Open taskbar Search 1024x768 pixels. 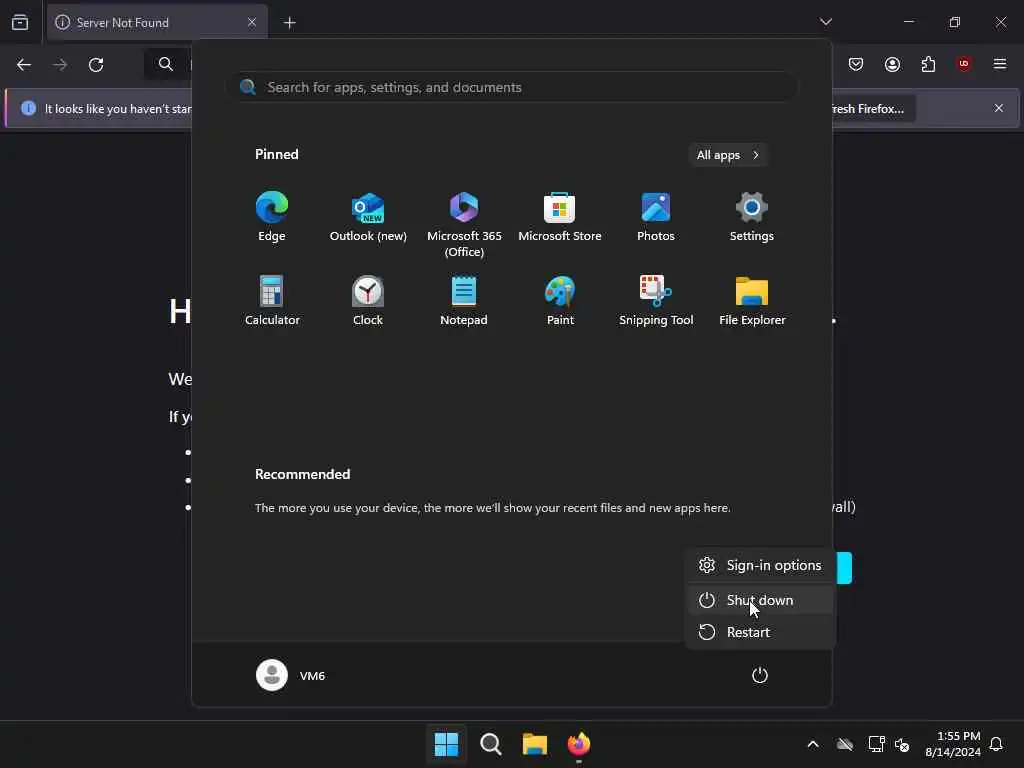click(490, 744)
